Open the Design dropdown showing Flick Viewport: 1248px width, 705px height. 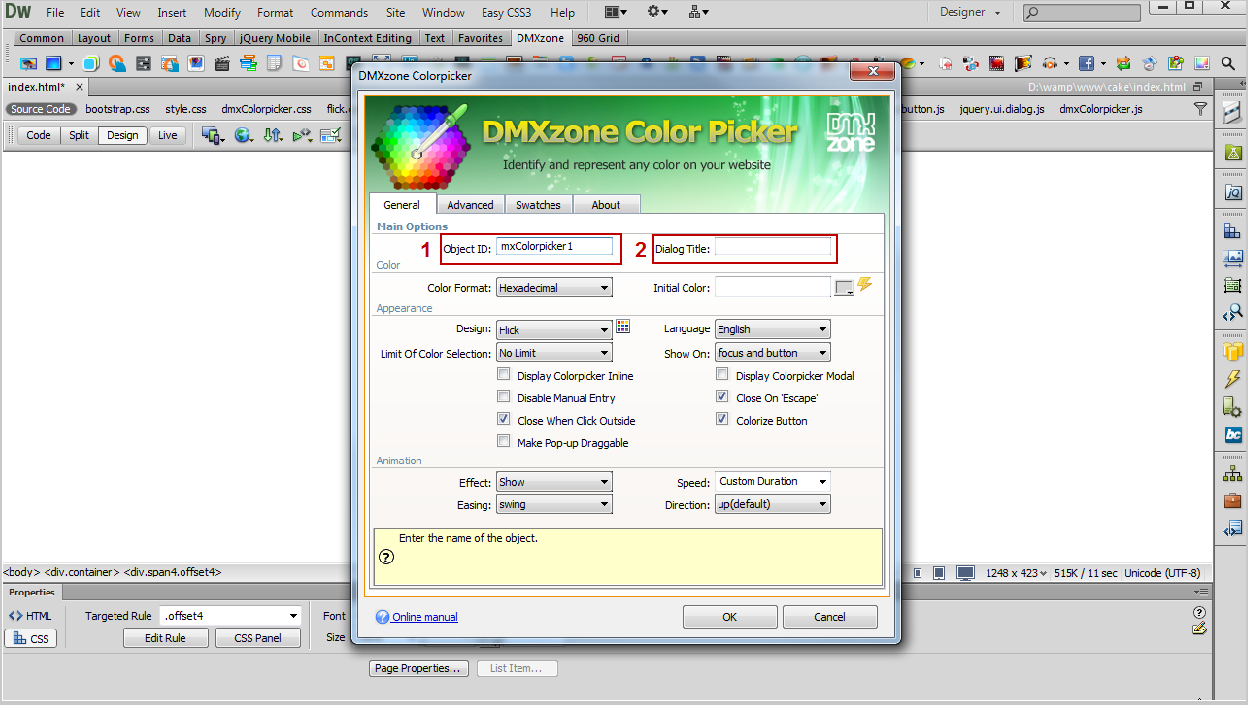tap(554, 330)
